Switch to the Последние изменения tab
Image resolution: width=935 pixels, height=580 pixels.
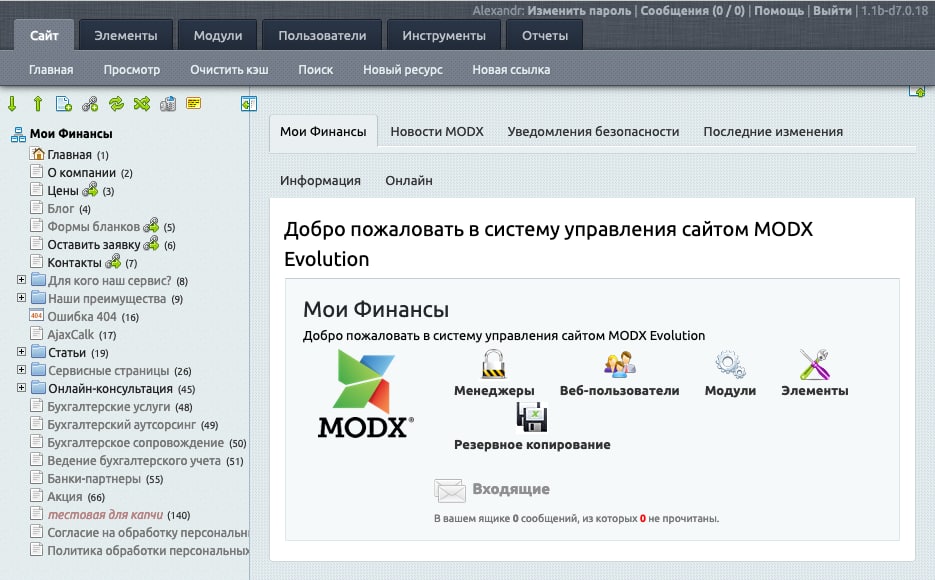click(773, 131)
